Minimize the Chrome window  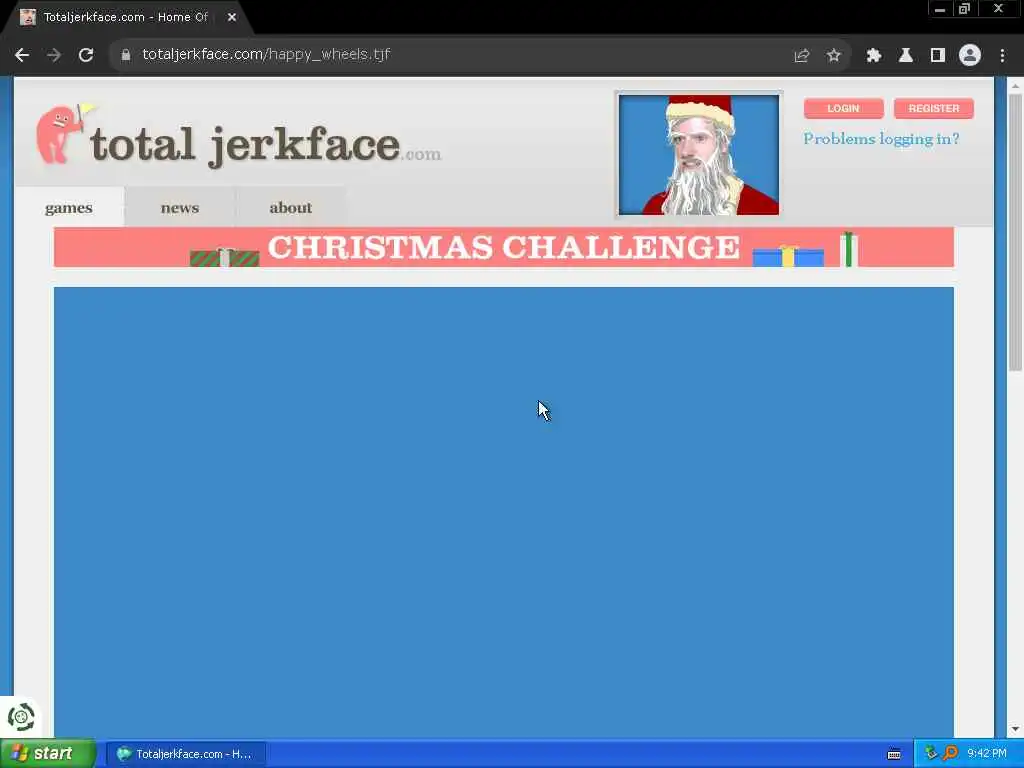(x=940, y=9)
